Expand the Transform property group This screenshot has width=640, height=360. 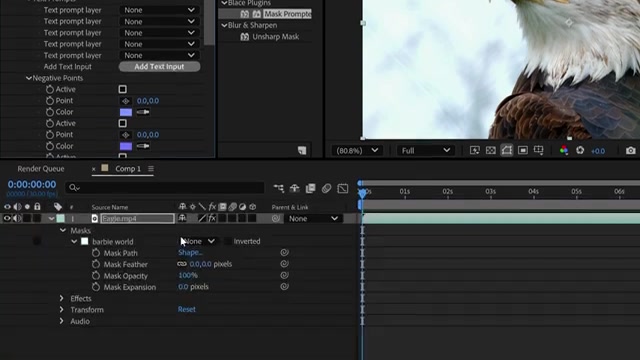(x=62, y=309)
